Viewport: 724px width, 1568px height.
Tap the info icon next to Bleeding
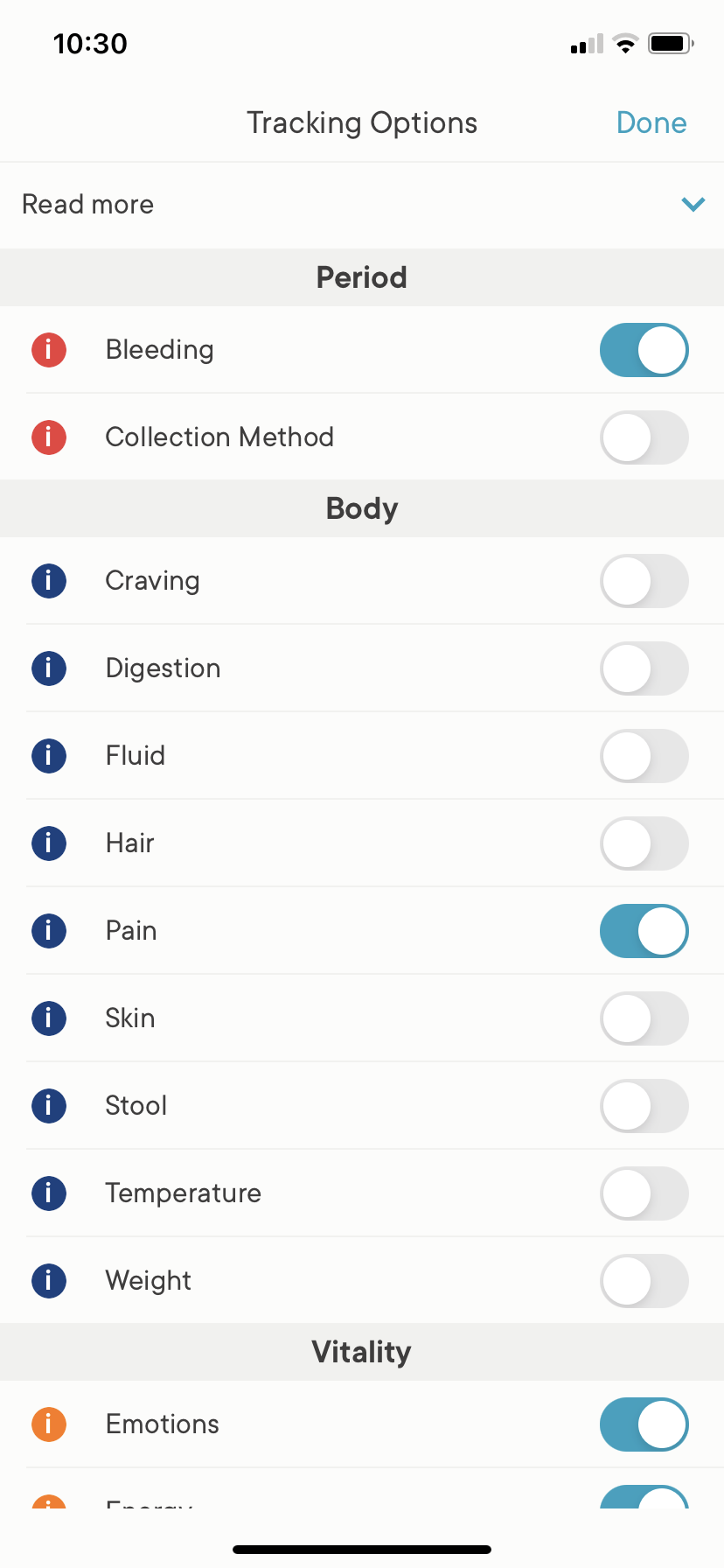(49, 350)
